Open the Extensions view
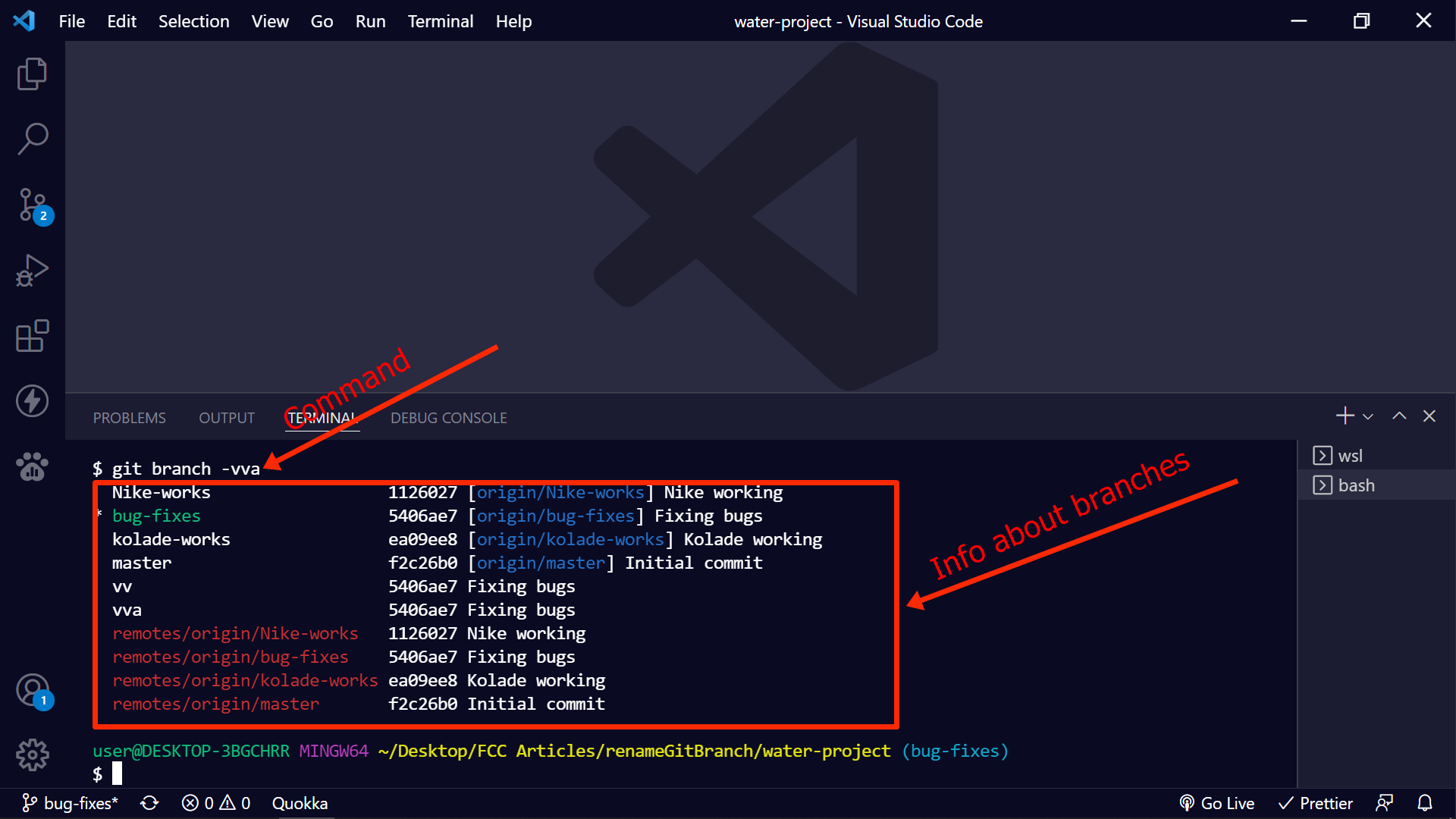This screenshot has width=1456, height=819. point(32,336)
